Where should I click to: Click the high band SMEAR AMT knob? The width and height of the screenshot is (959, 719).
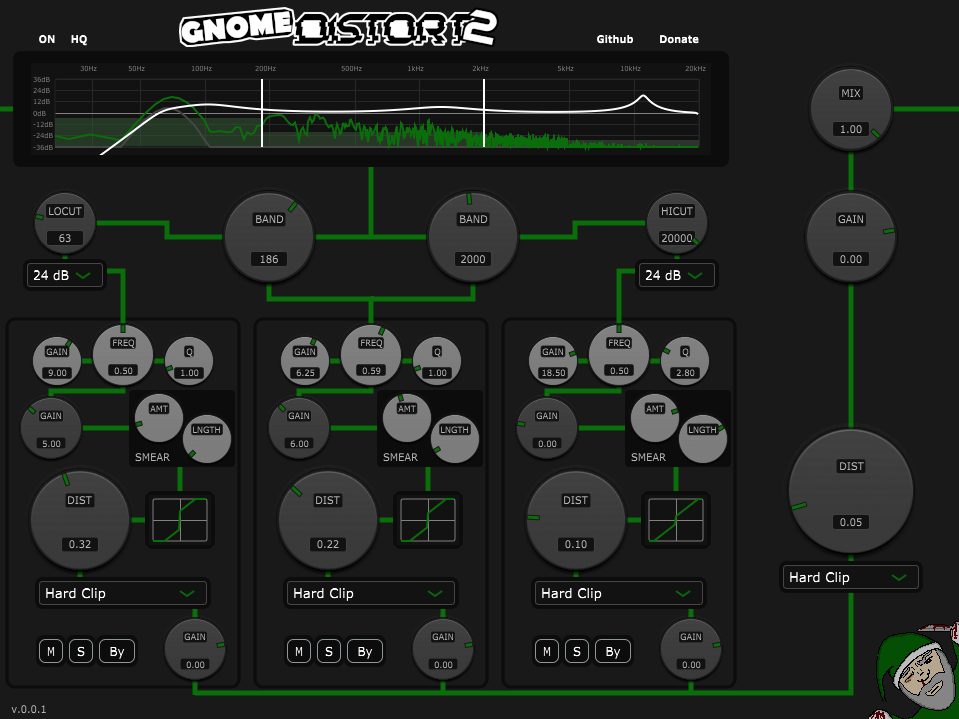[654, 418]
